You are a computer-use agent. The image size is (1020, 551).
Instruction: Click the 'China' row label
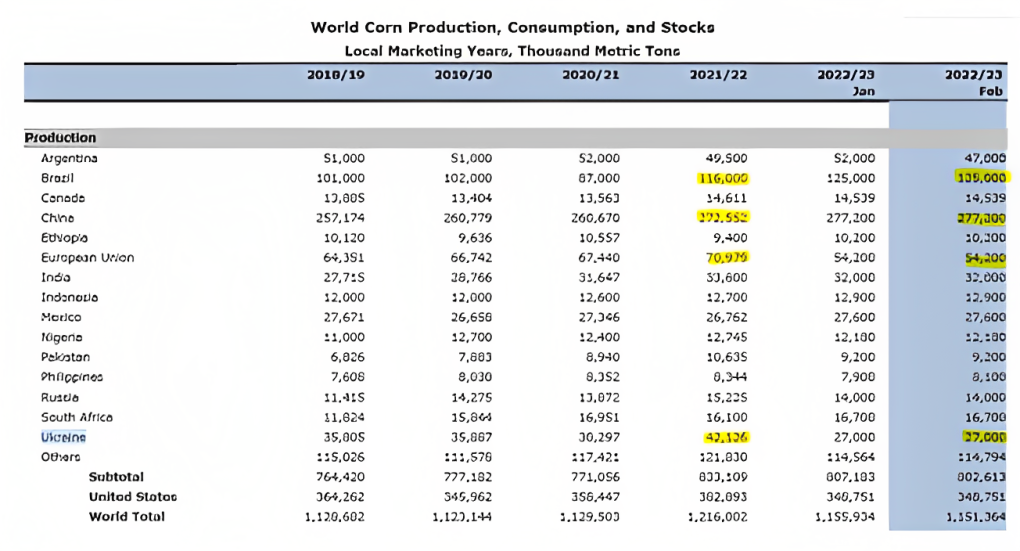57,219
